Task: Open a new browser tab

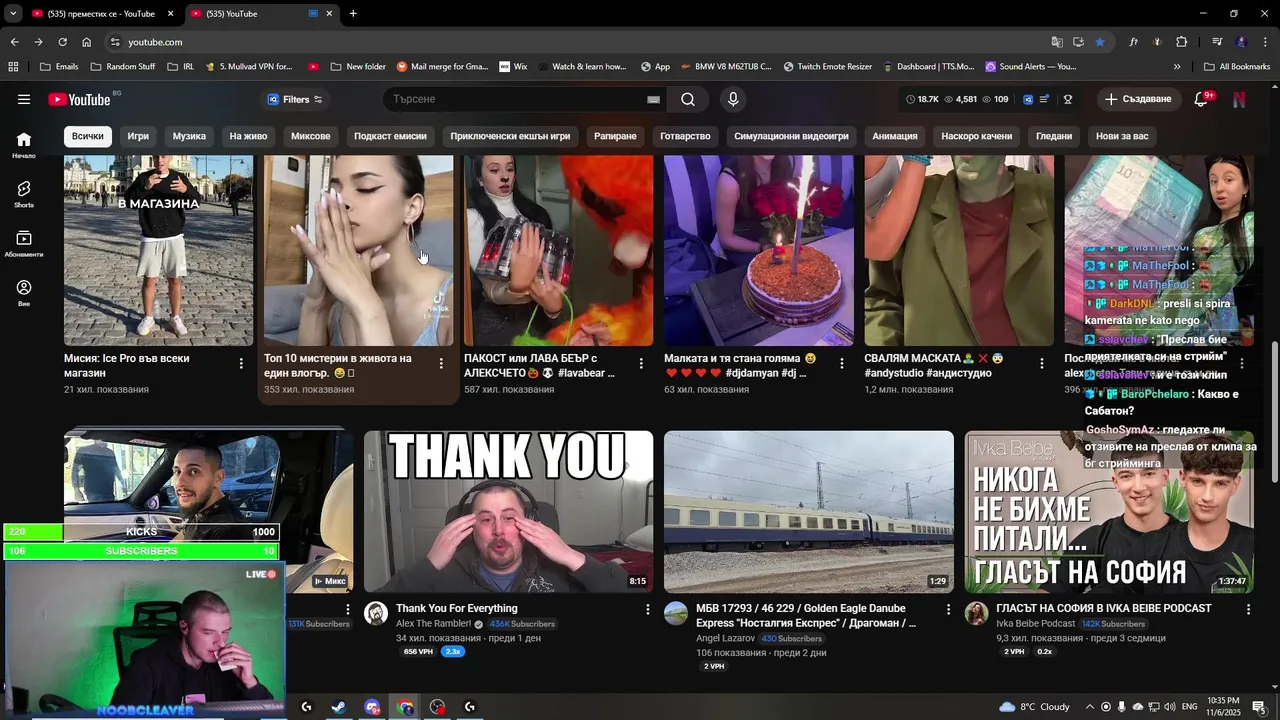Action: coord(353,14)
